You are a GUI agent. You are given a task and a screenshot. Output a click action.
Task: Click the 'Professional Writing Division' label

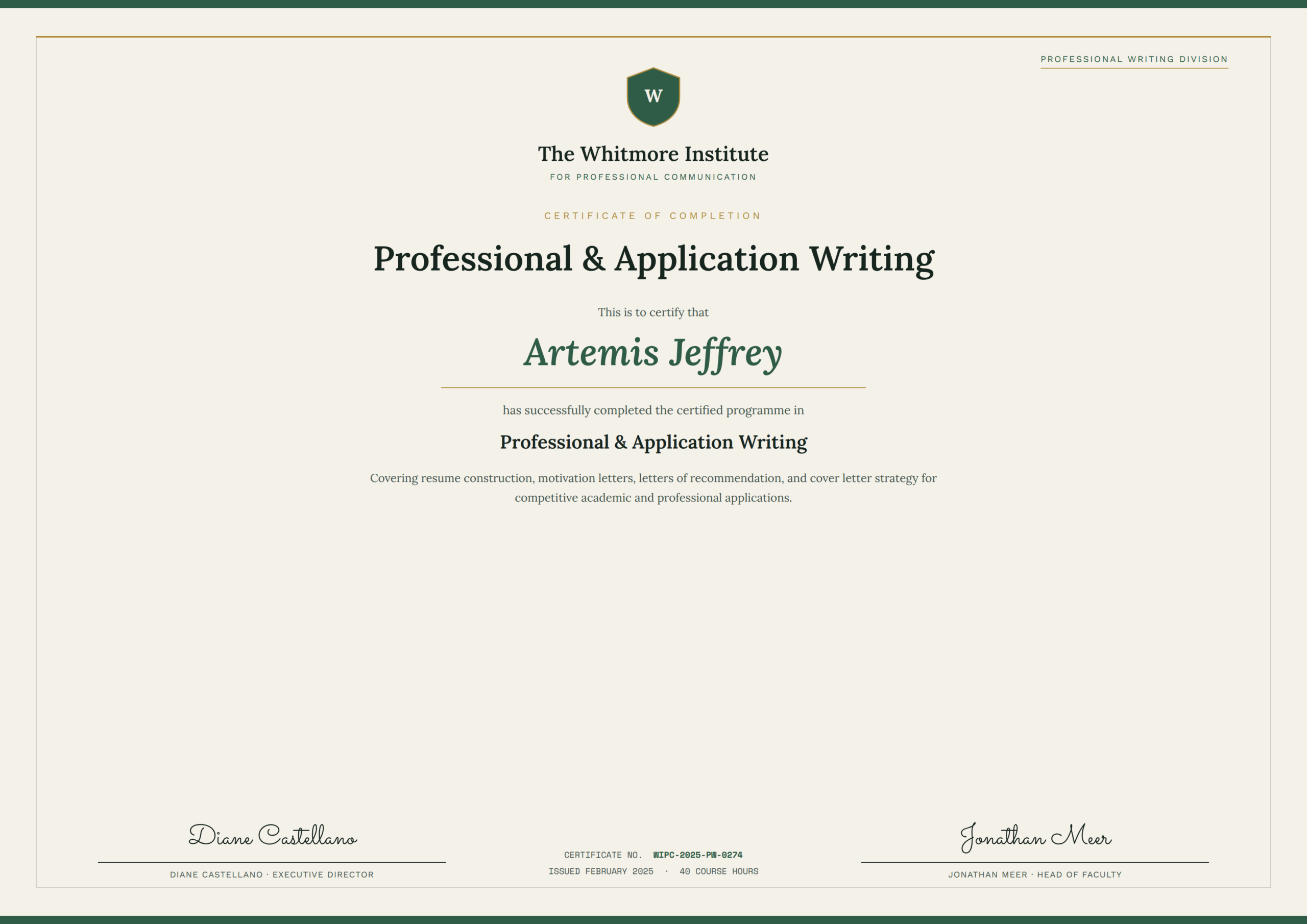tap(1134, 59)
